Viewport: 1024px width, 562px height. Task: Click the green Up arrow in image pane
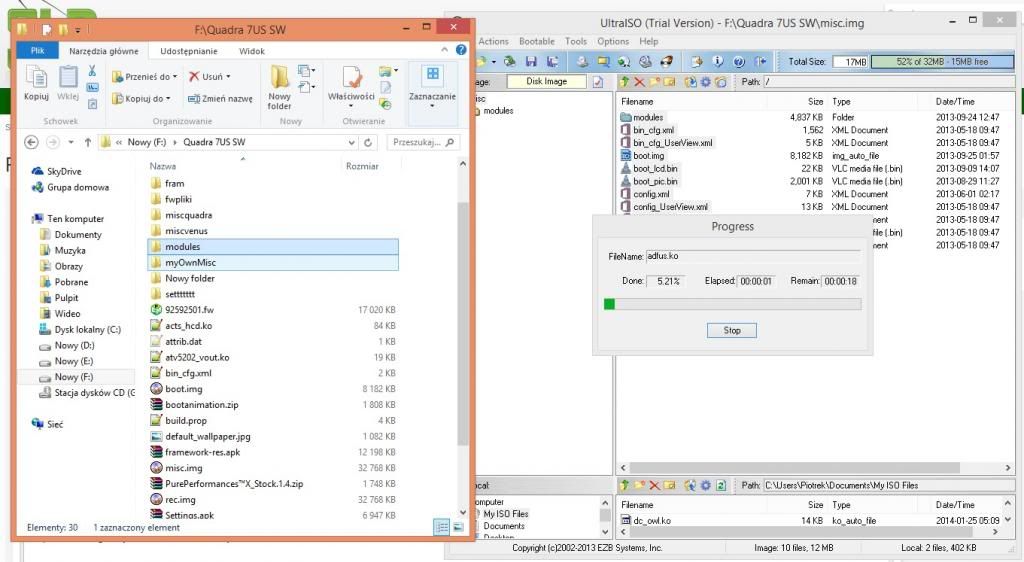[x=624, y=82]
